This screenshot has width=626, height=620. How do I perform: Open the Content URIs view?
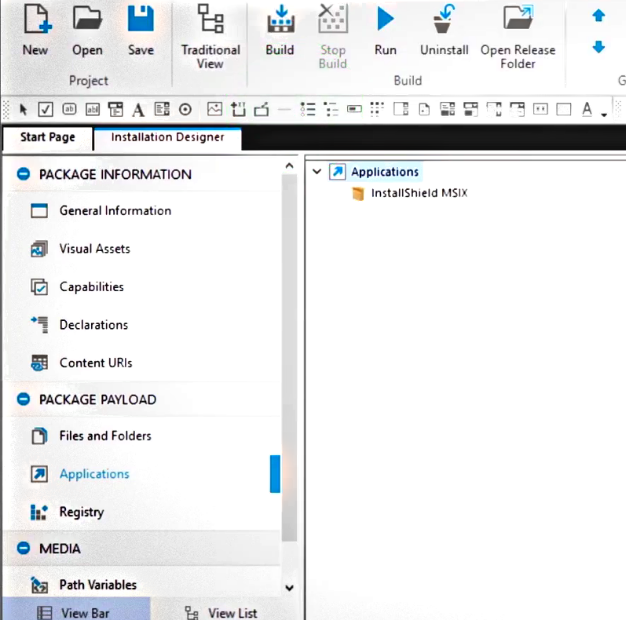95,362
